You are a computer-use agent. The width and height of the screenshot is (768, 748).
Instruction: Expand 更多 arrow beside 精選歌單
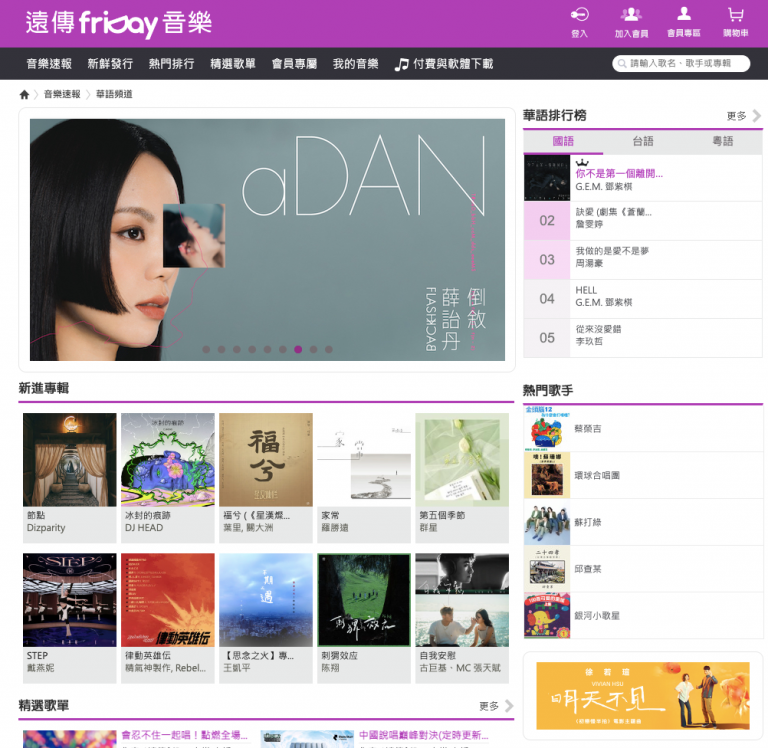click(508, 706)
